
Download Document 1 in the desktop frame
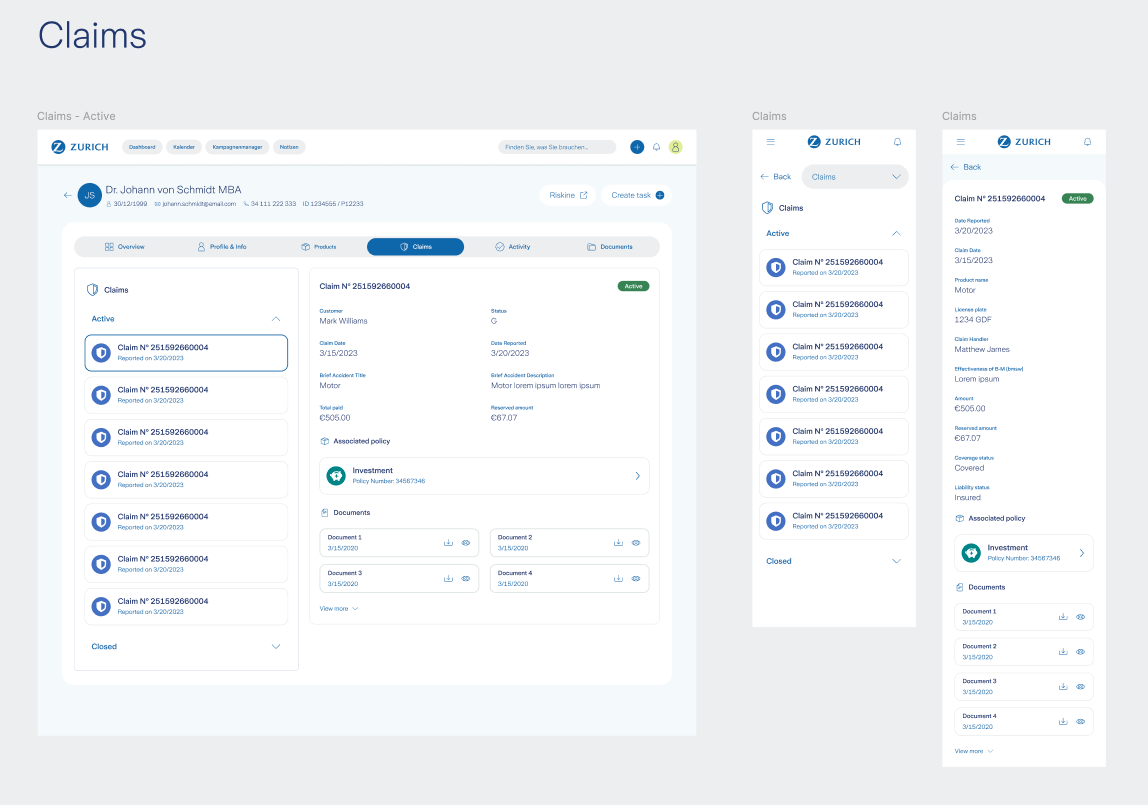[448, 543]
